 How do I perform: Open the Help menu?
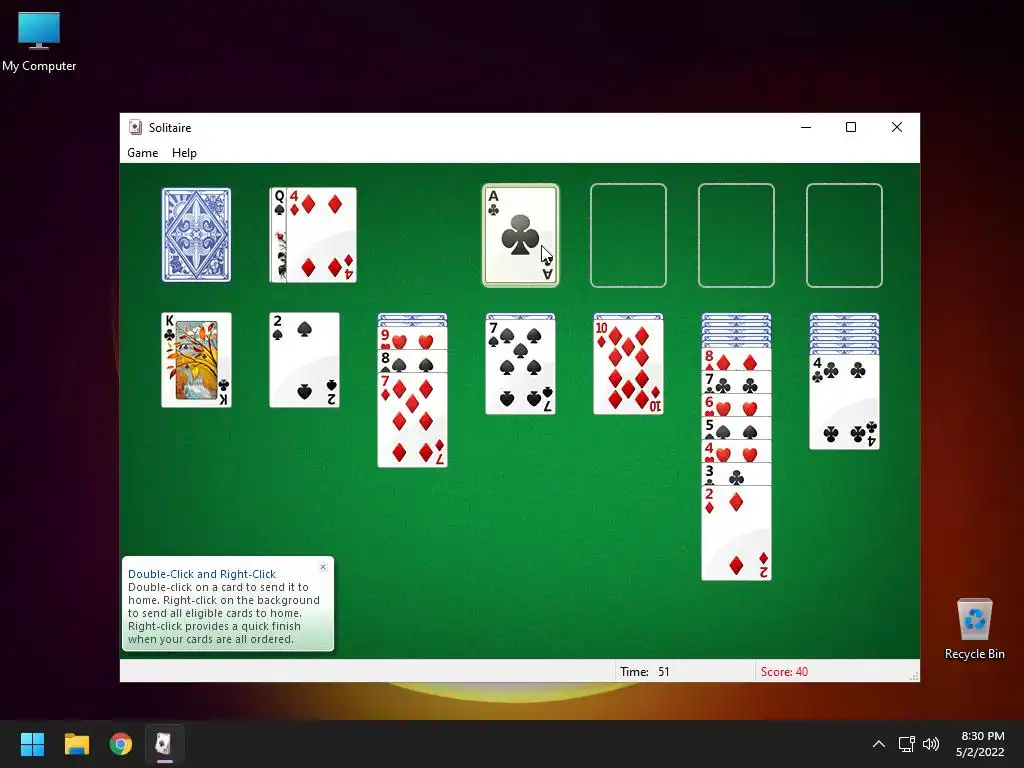tap(184, 153)
